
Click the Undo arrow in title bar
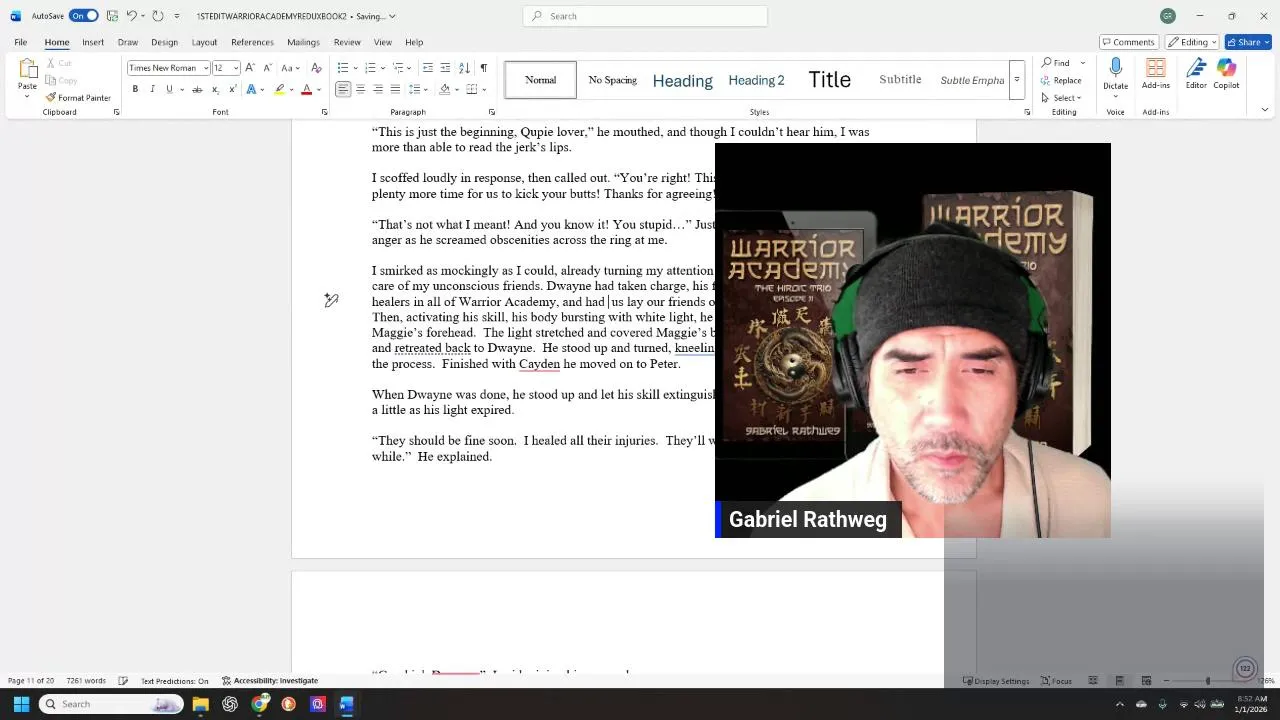(131, 16)
